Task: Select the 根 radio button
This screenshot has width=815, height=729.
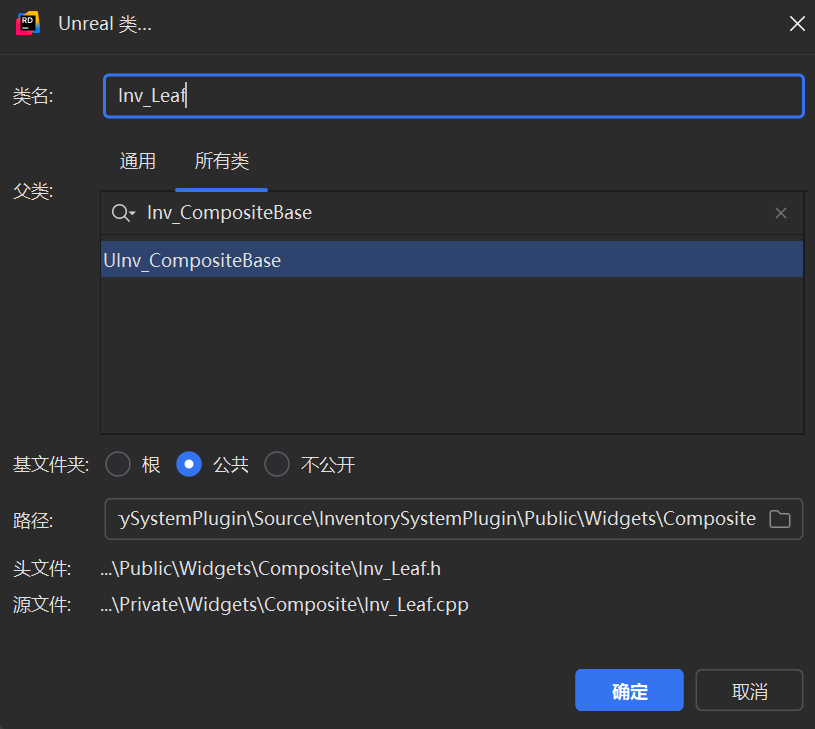Action: click(118, 464)
